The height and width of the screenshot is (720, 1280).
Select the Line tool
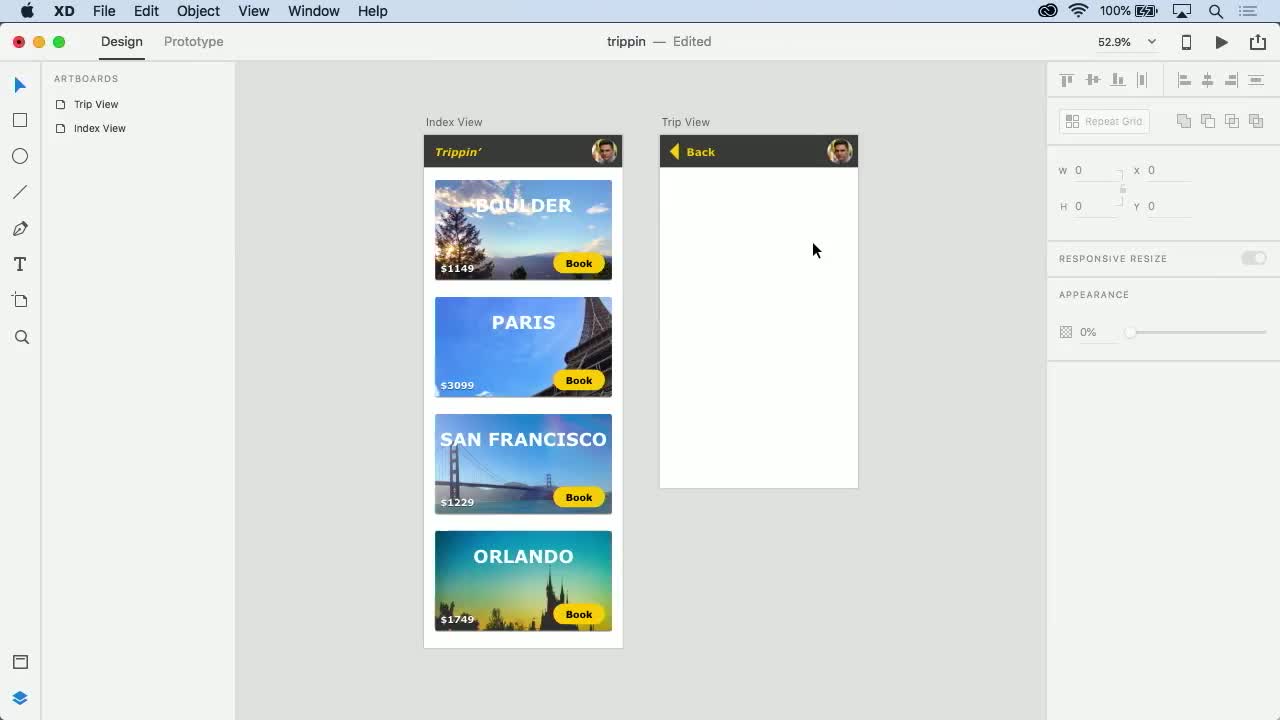click(20, 192)
